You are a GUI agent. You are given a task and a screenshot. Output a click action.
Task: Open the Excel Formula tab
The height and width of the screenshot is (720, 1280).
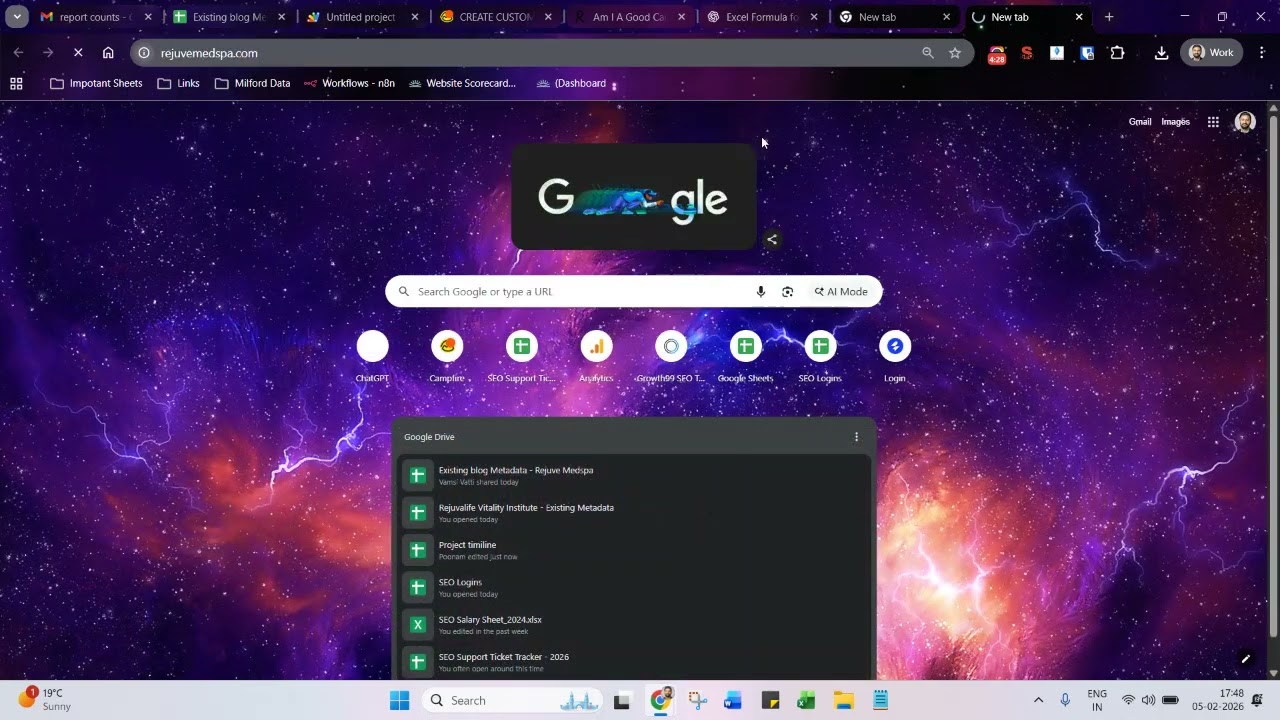(x=761, y=17)
